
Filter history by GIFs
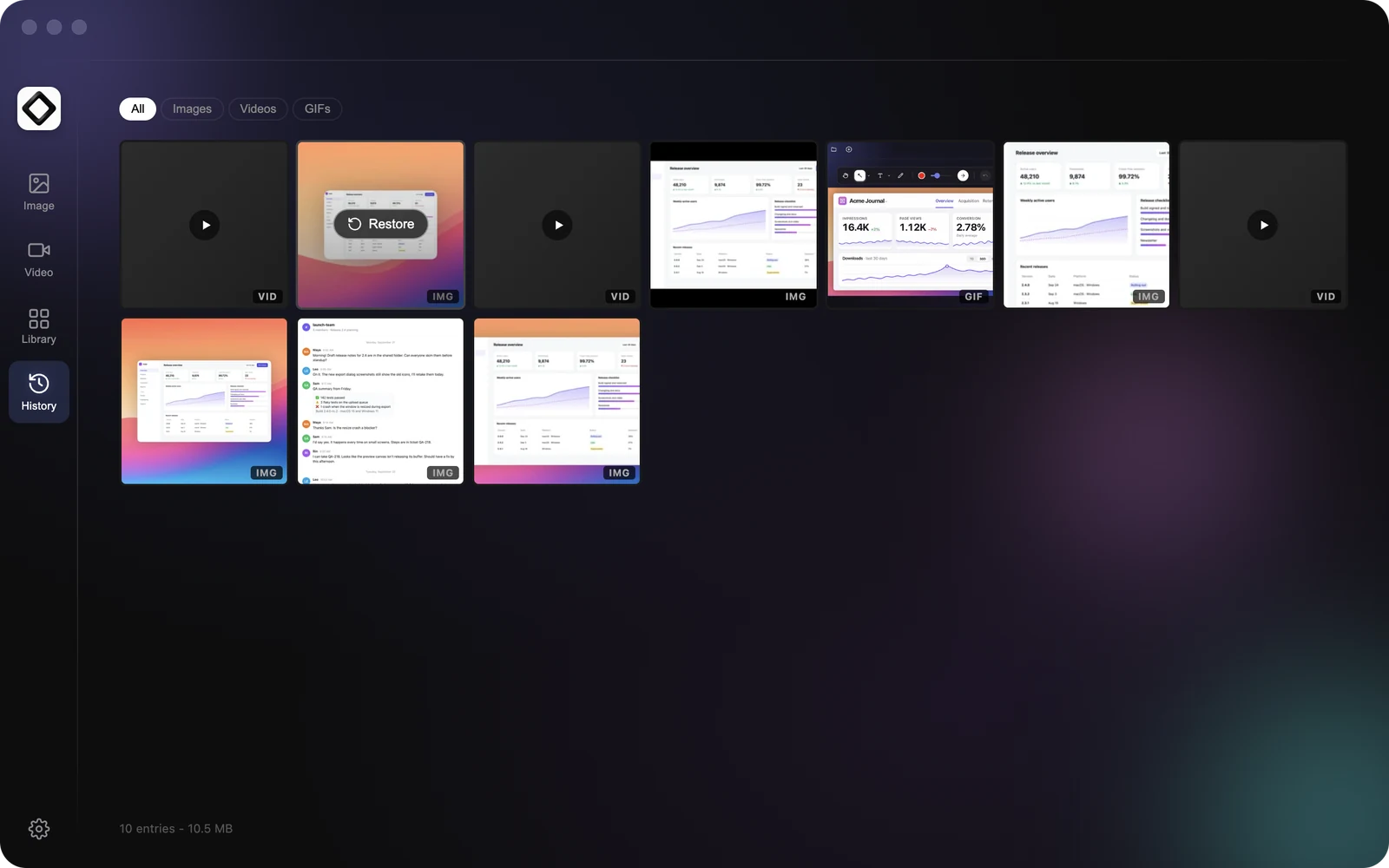click(318, 108)
